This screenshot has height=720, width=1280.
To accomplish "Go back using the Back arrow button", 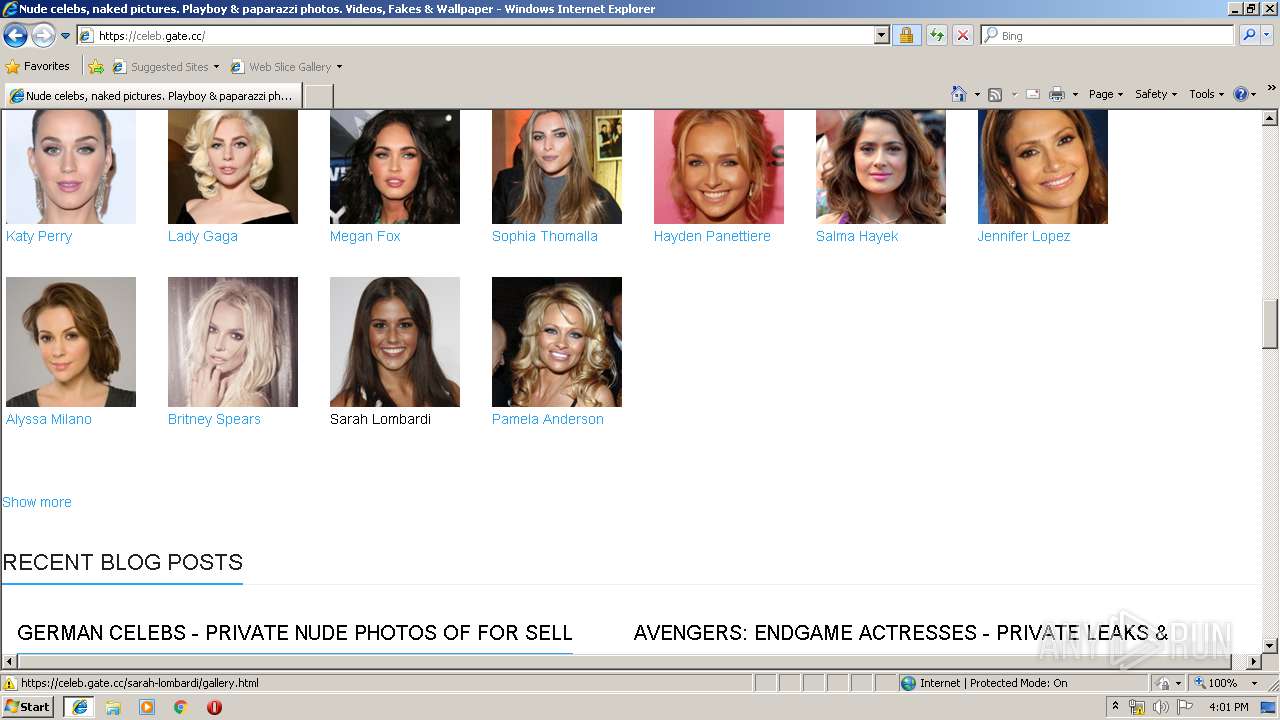I will 15,36.
